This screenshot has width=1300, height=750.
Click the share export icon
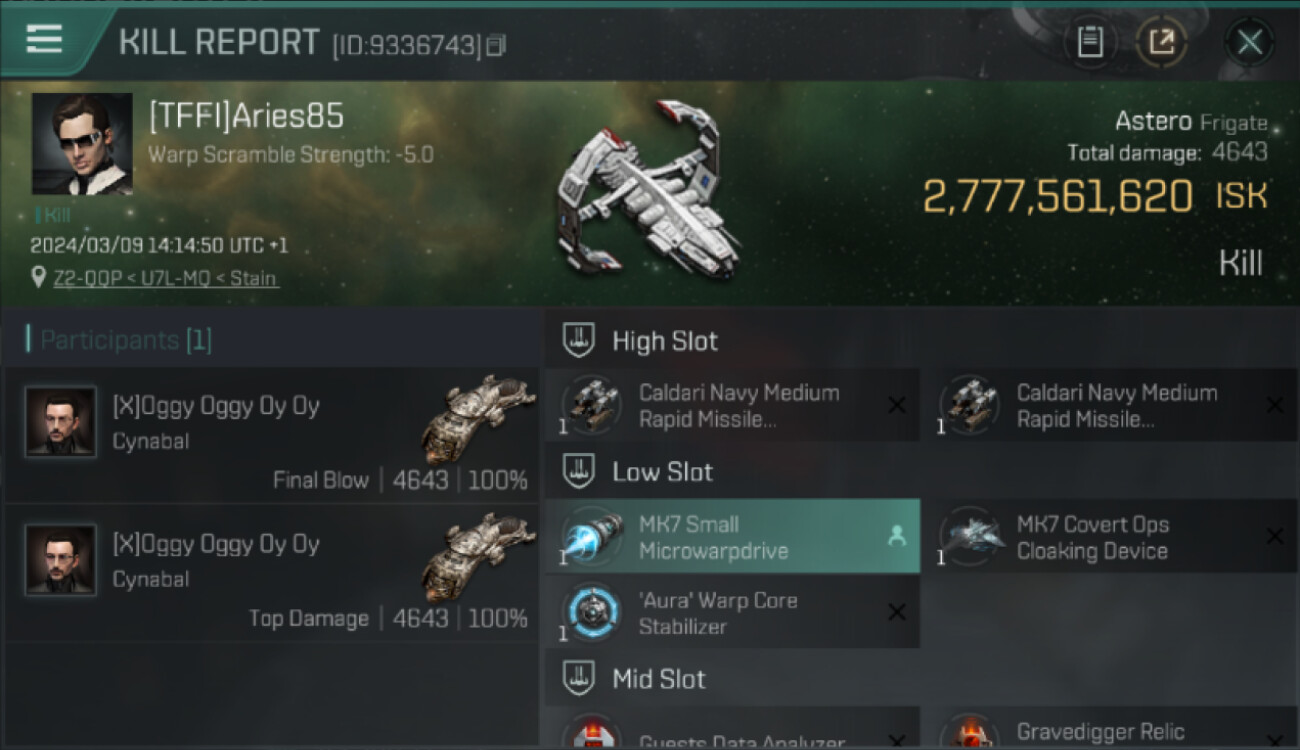(x=1162, y=42)
